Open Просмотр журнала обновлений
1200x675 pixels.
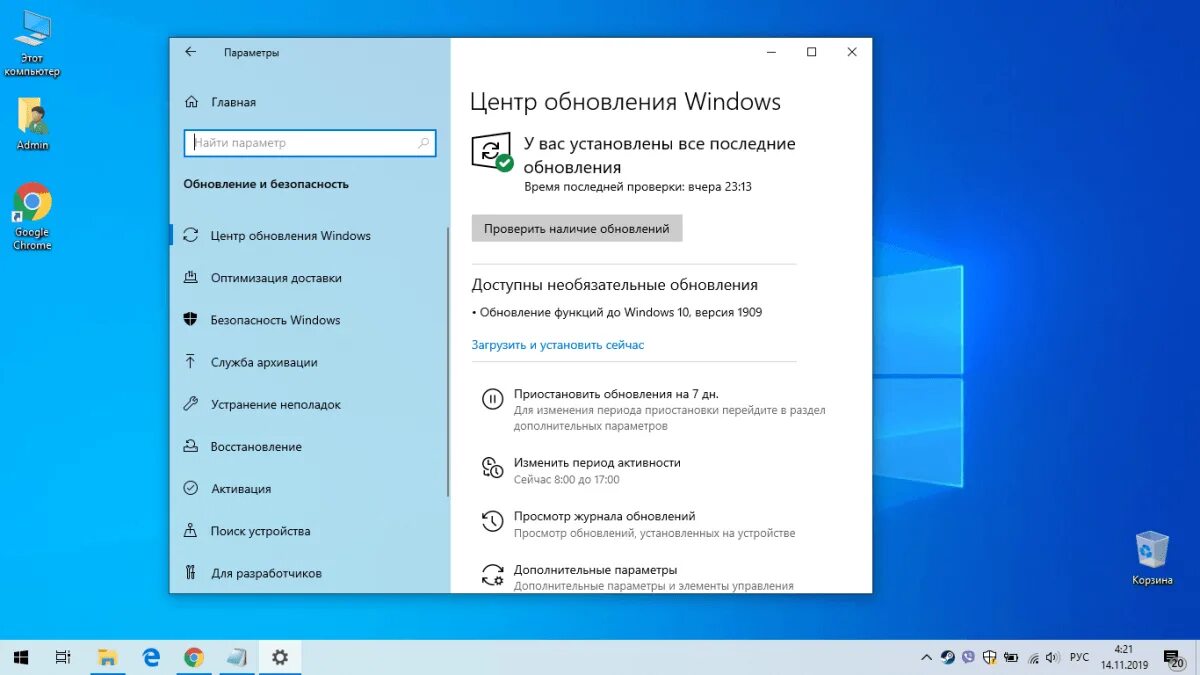tap(604, 516)
